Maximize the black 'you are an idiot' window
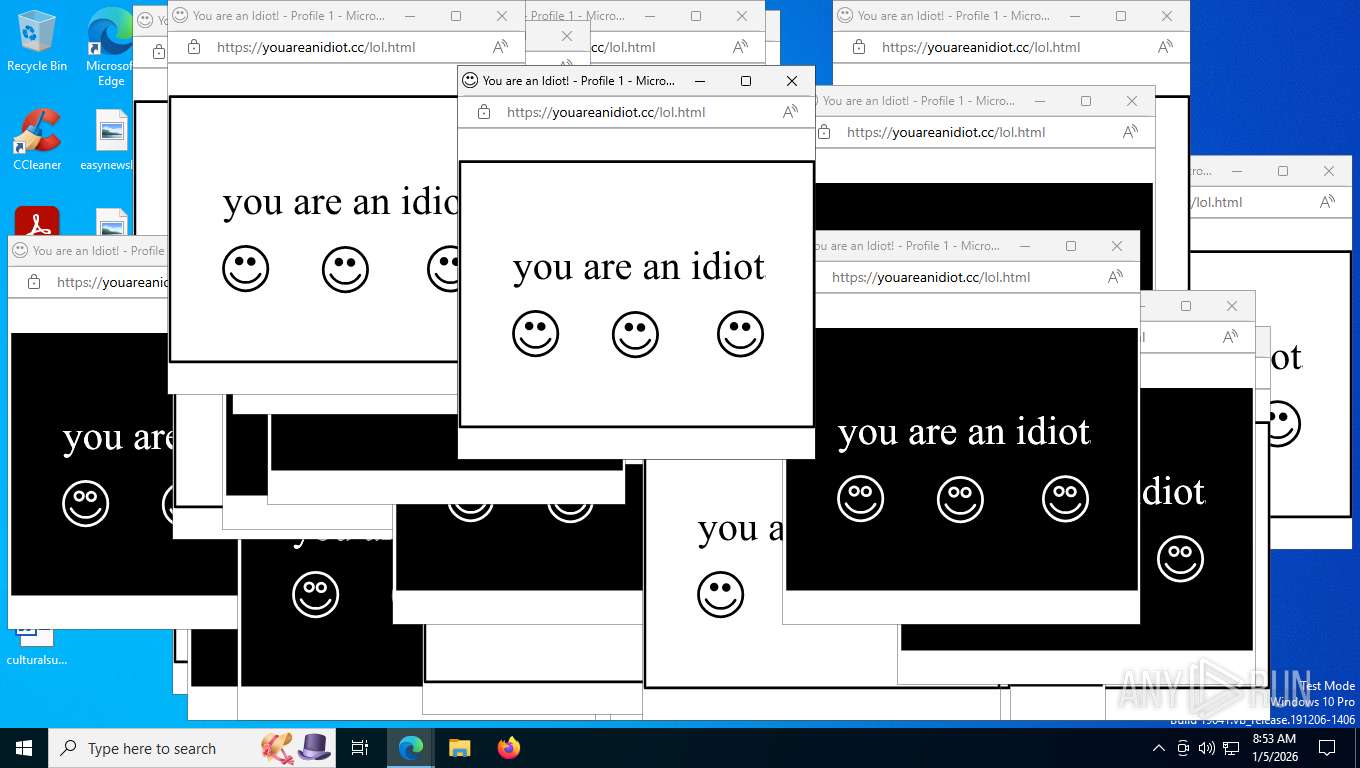The width and height of the screenshot is (1360, 768). 1071,246
